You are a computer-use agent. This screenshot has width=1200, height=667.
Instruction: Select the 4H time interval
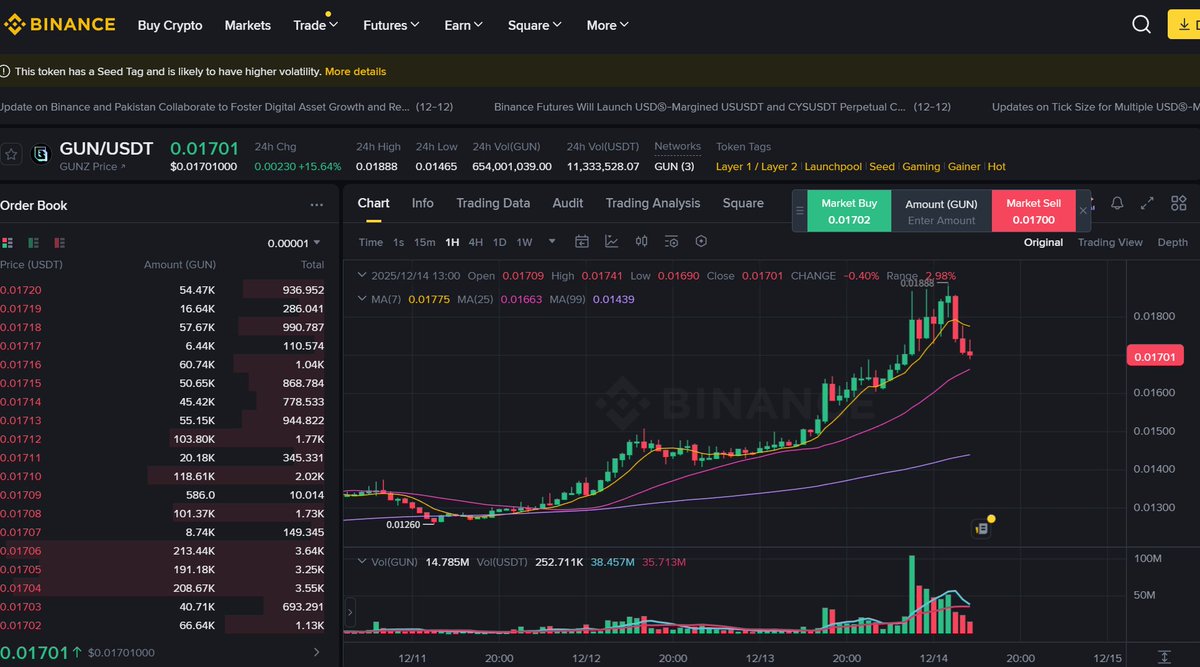tap(476, 242)
